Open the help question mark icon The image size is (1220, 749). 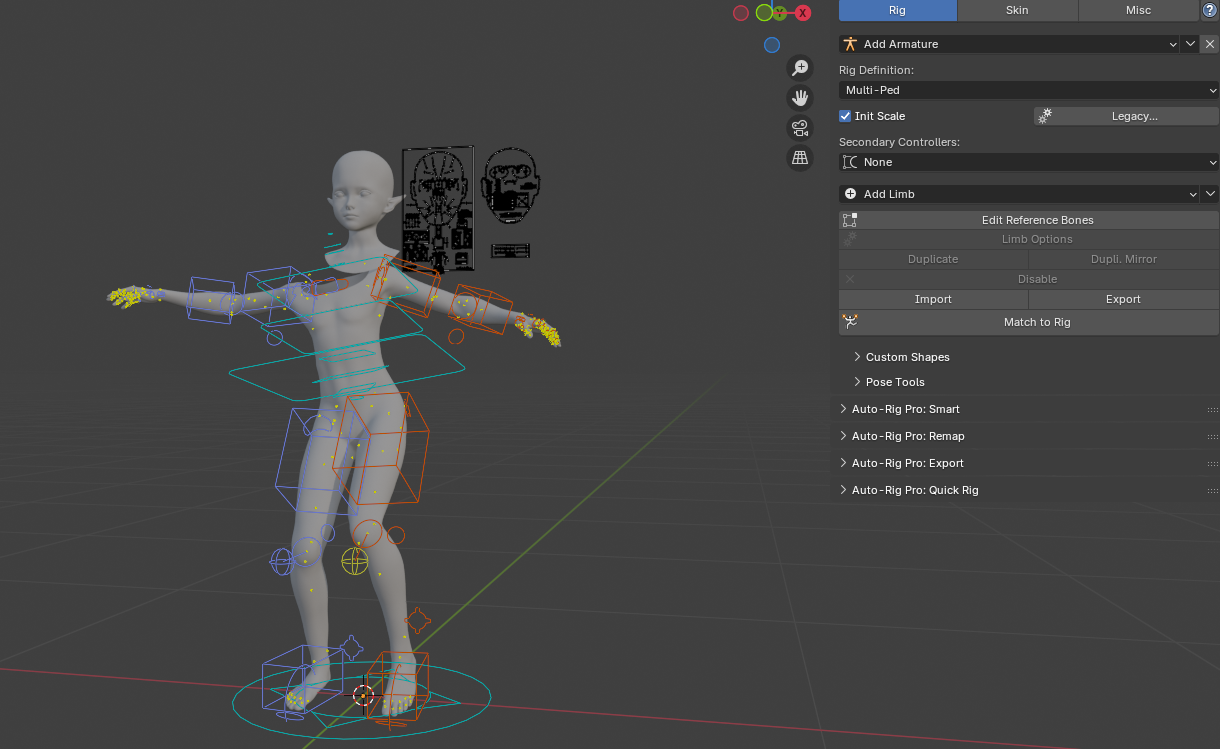[x=1209, y=11]
